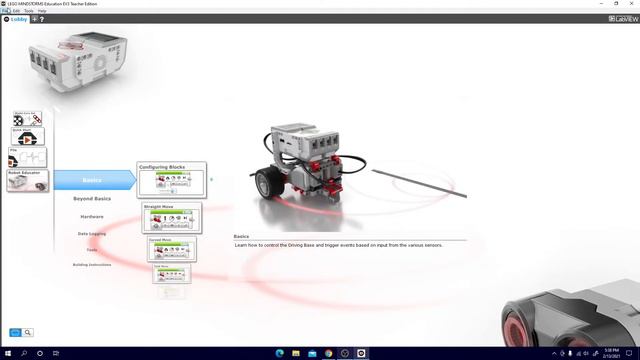Select the Robot Educator tile
This screenshot has height=360, width=640.
(x=28, y=181)
